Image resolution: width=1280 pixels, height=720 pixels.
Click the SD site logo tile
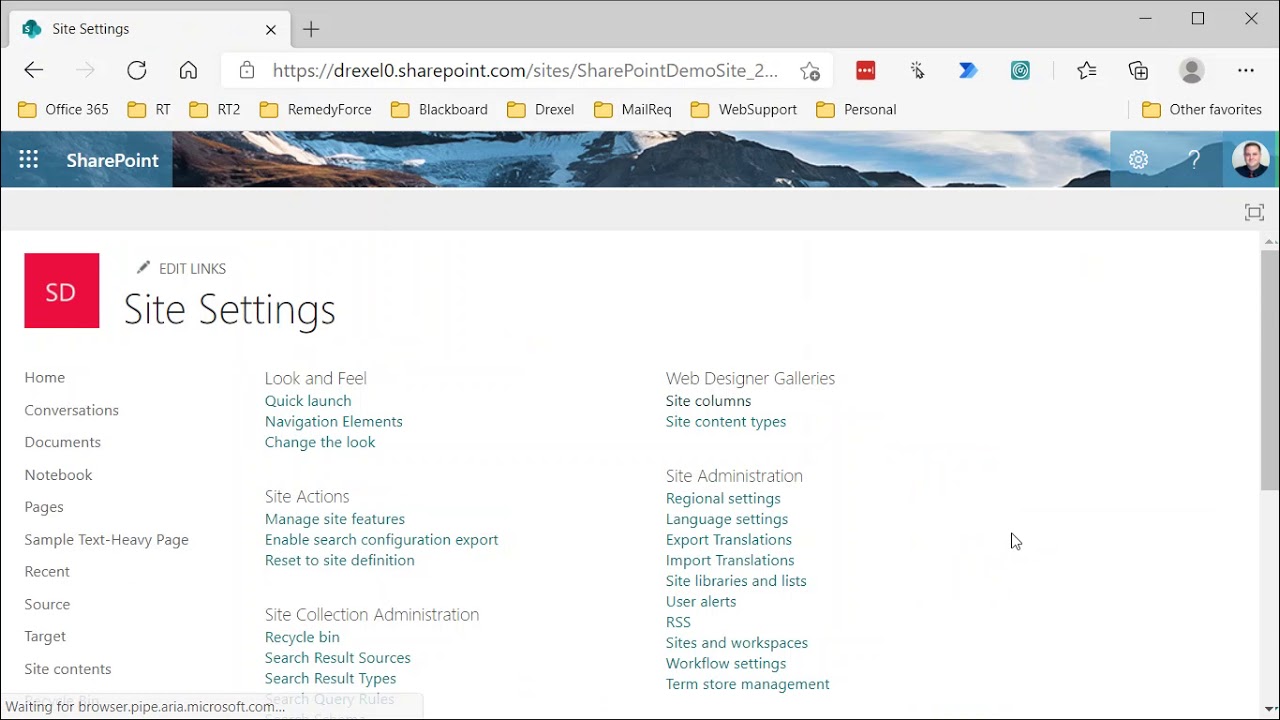pyautogui.click(x=62, y=291)
